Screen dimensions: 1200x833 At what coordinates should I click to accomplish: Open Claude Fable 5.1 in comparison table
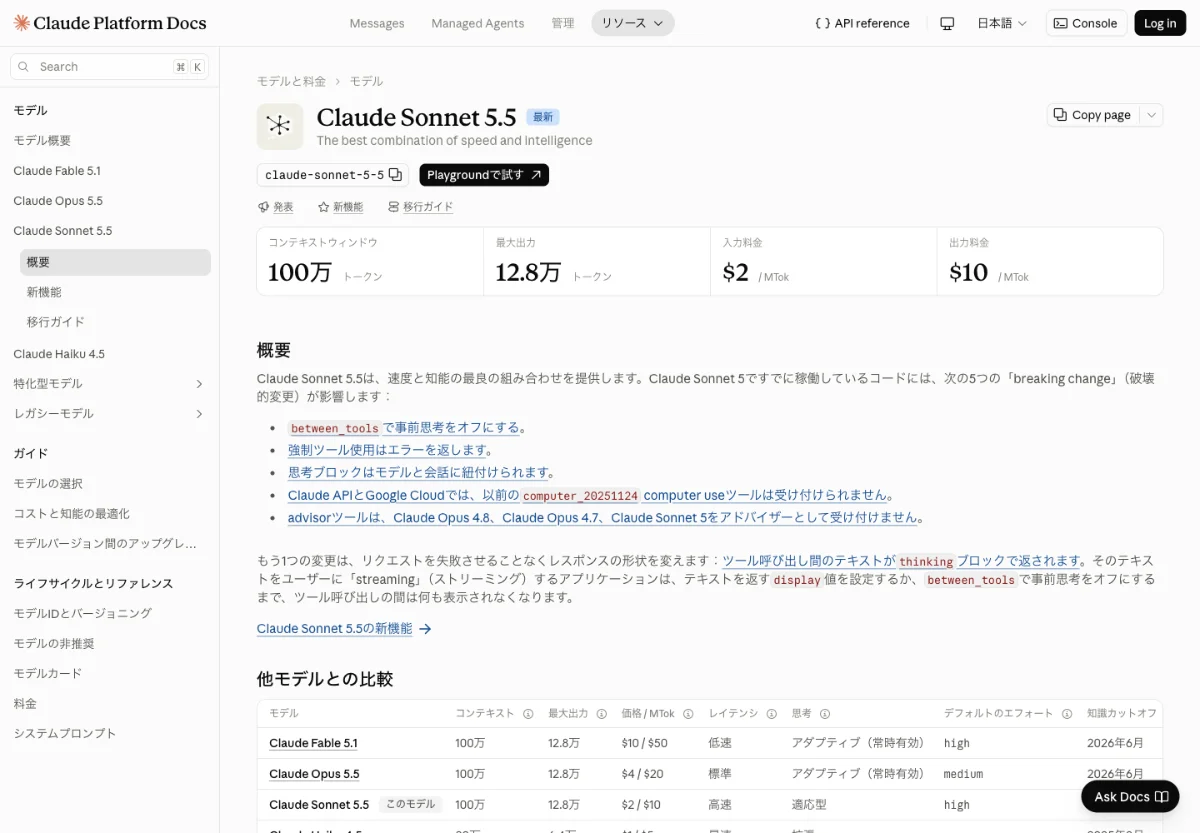tap(313, 743)
